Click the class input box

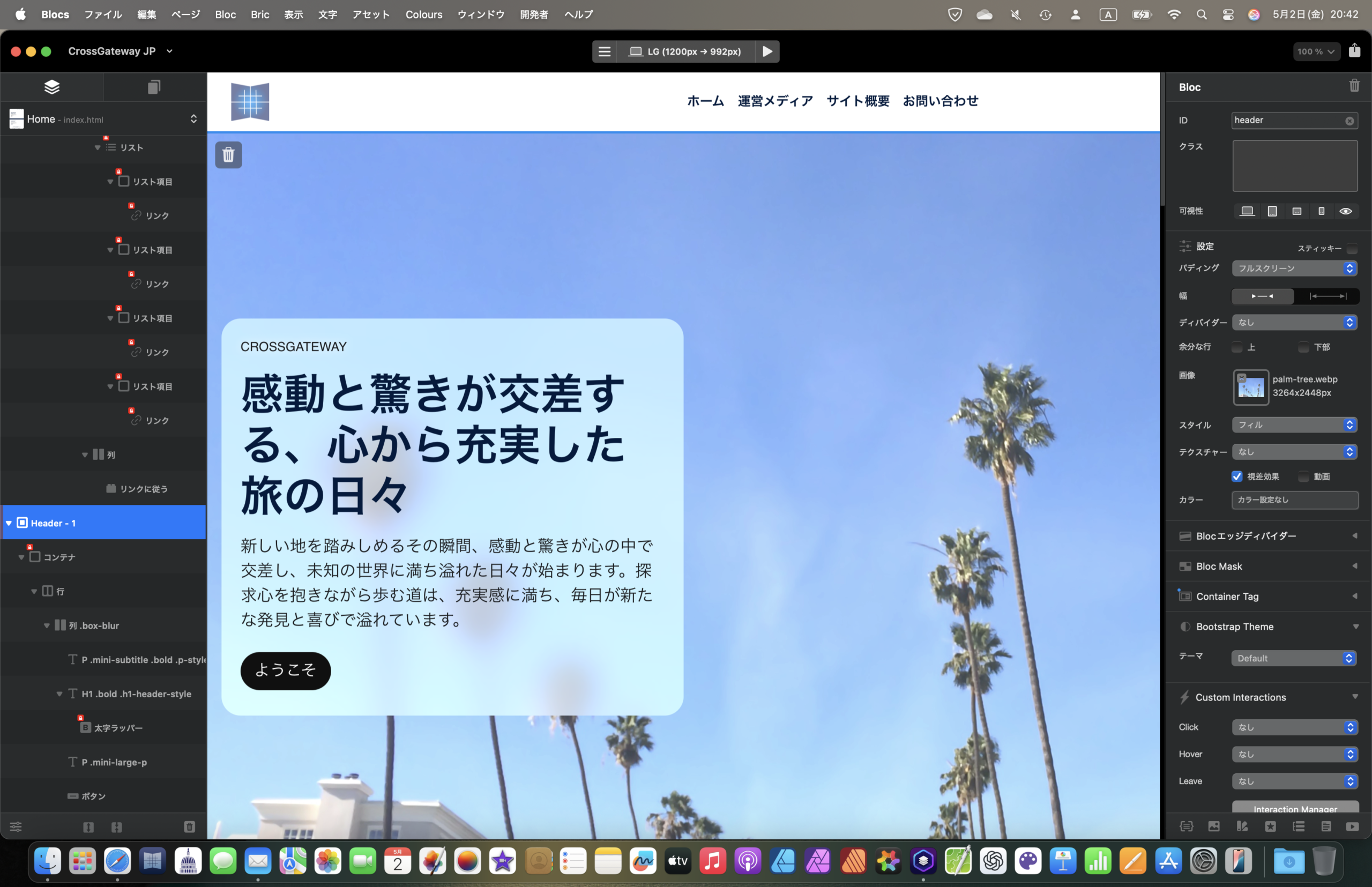(x=1295, y=166)
